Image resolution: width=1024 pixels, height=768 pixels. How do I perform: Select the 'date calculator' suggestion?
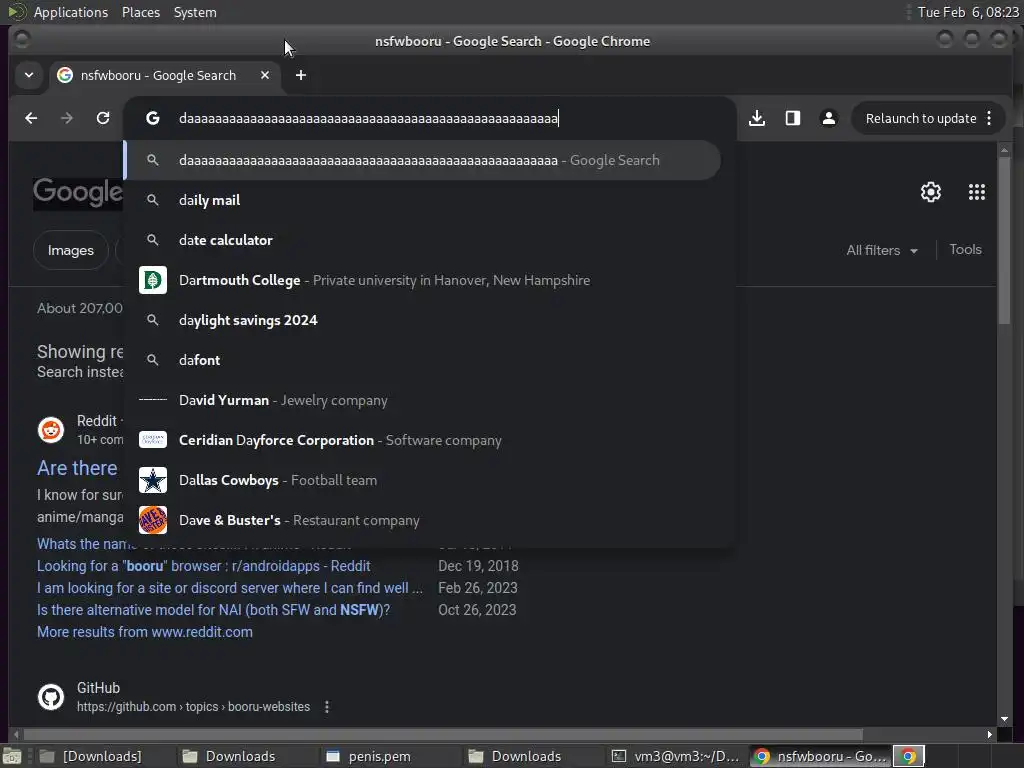423,240
